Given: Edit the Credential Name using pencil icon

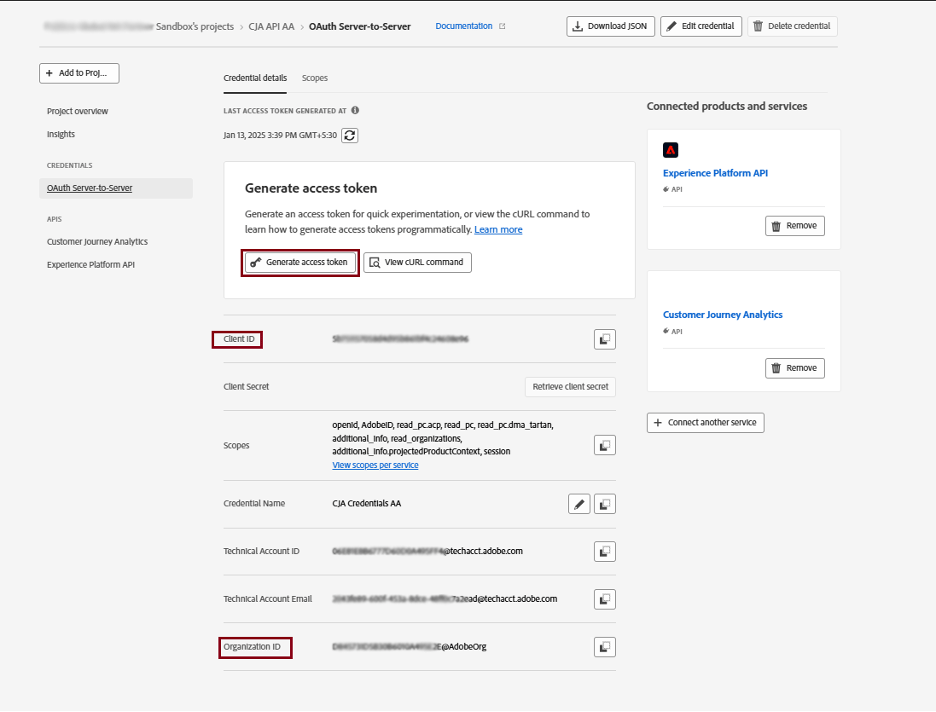Looking at the screenshot, I should point(579,503).
